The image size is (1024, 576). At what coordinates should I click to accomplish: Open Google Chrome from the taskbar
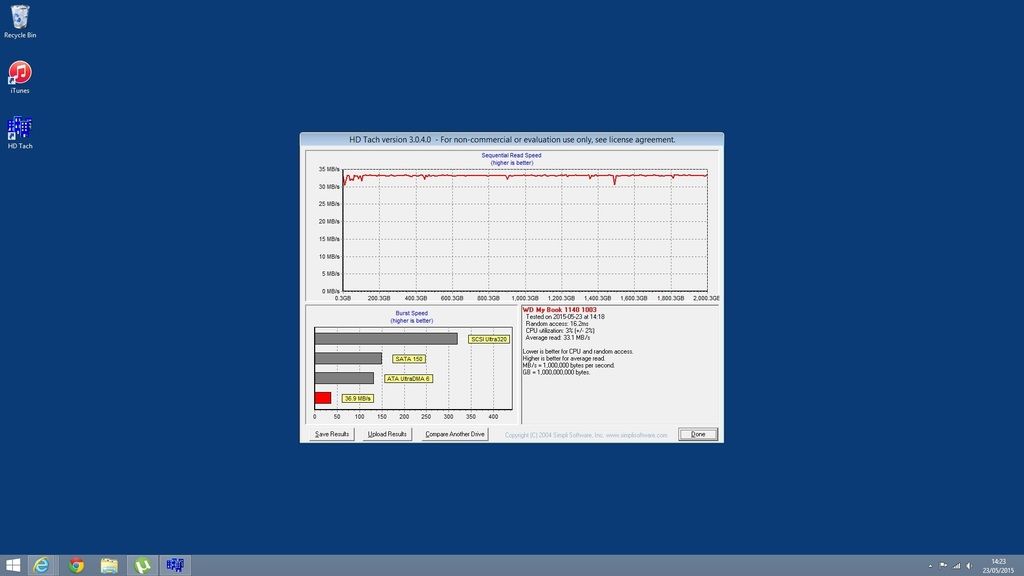coord(76,565)
